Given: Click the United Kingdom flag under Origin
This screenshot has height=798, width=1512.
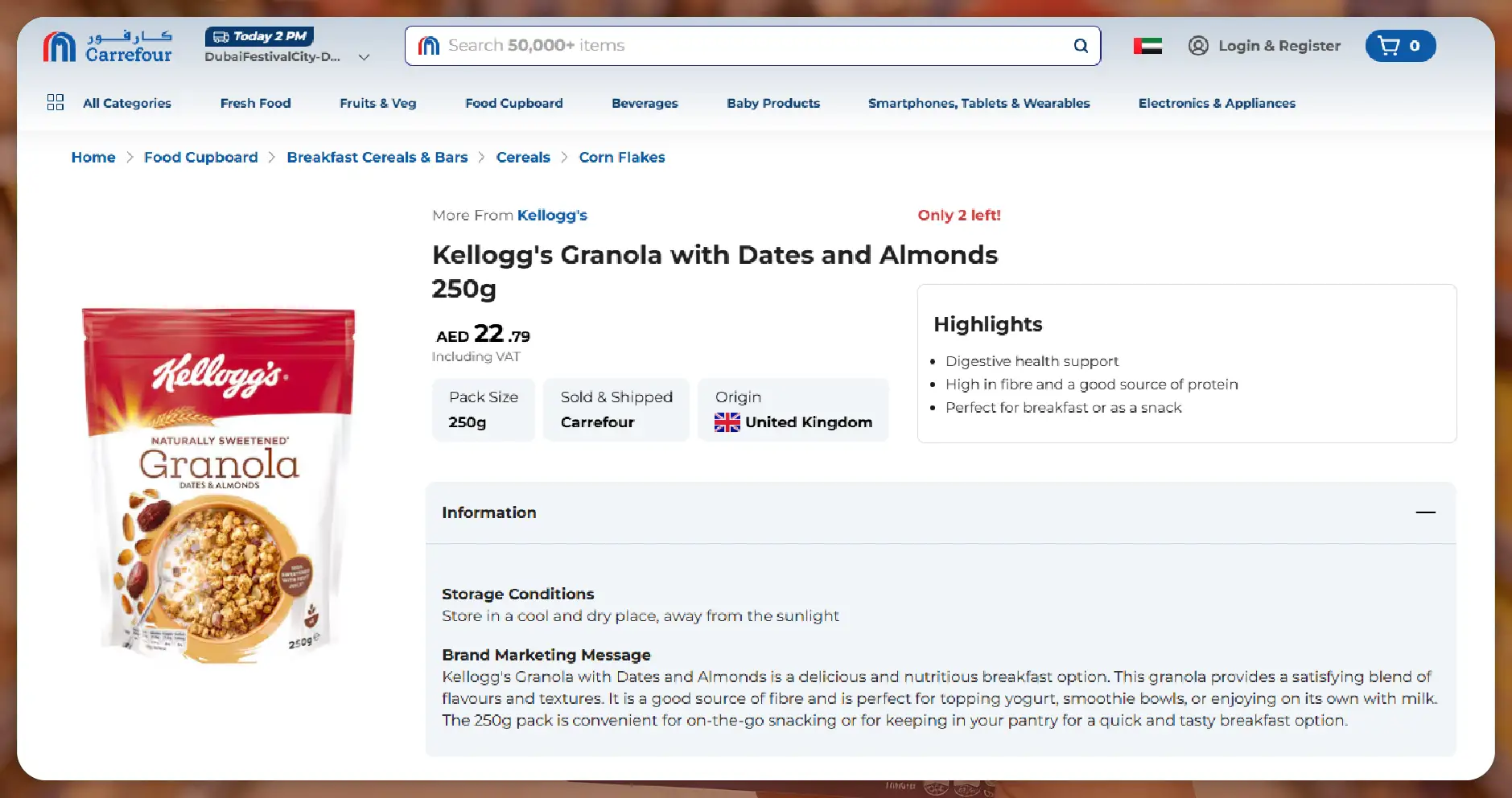Looking at the screenshot, I should coord(727,422).
